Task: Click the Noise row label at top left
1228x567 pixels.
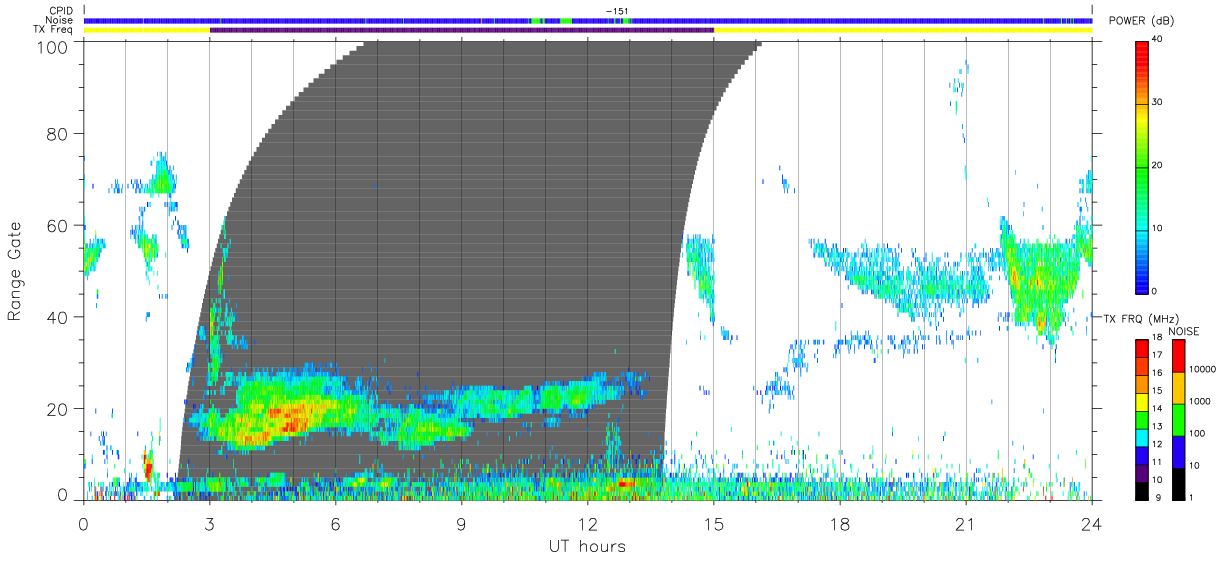Action: tap(61, 20)
